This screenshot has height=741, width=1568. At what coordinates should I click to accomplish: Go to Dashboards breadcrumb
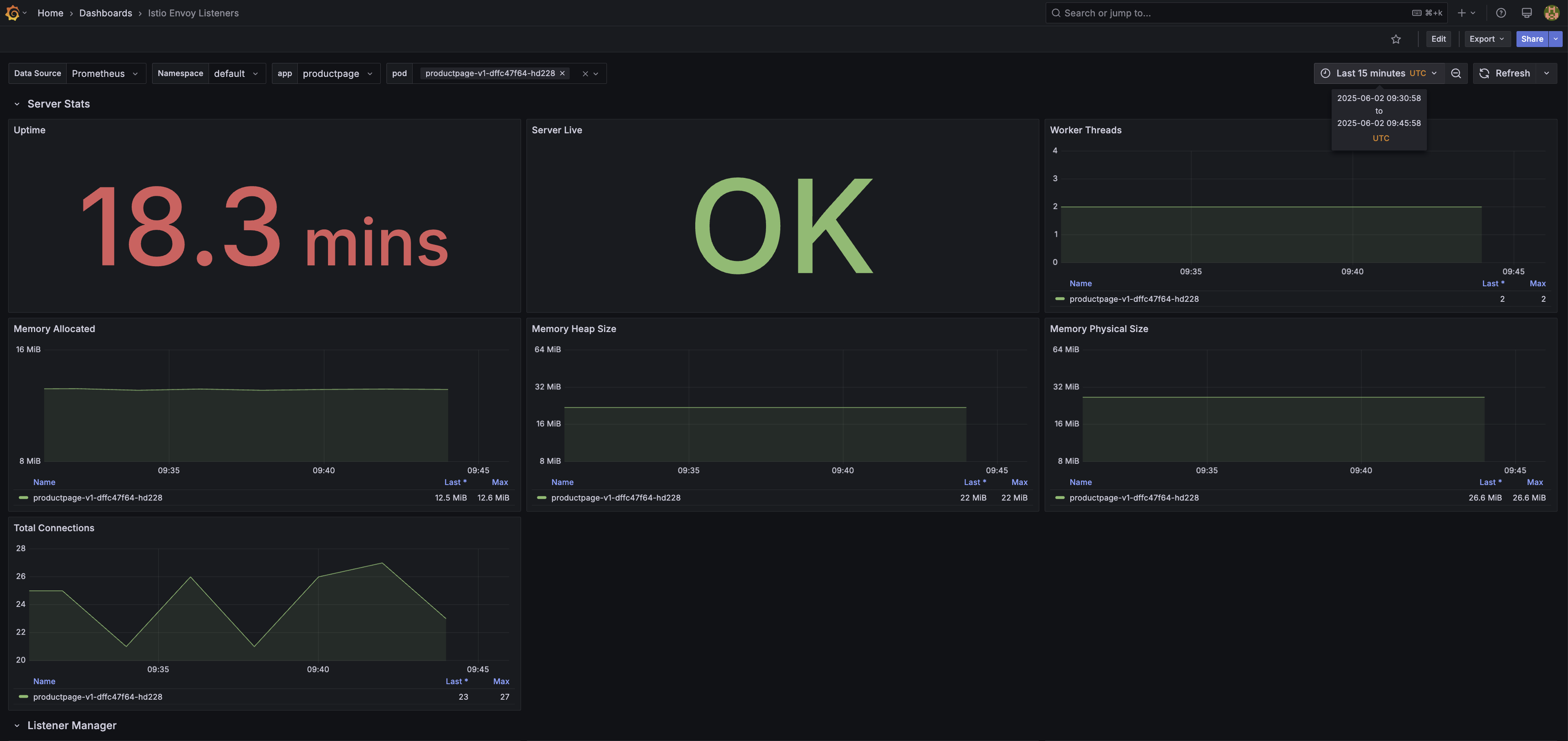[105, 13]
